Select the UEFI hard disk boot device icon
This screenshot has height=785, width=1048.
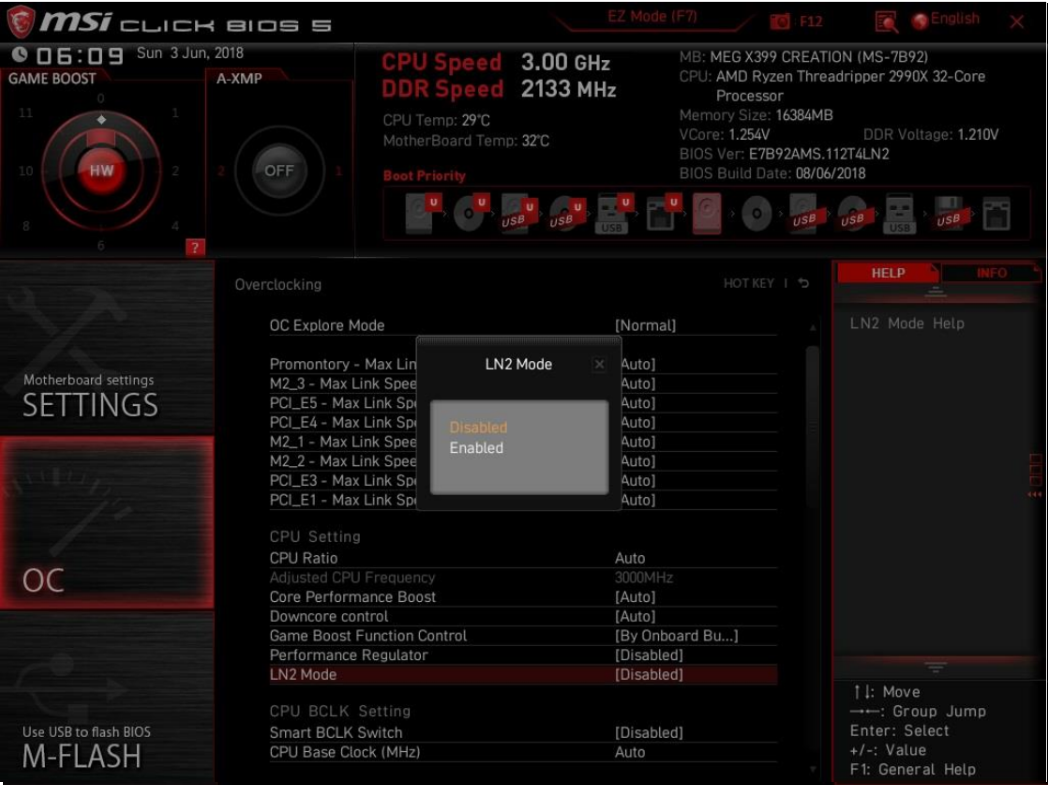tap(422, 212)
